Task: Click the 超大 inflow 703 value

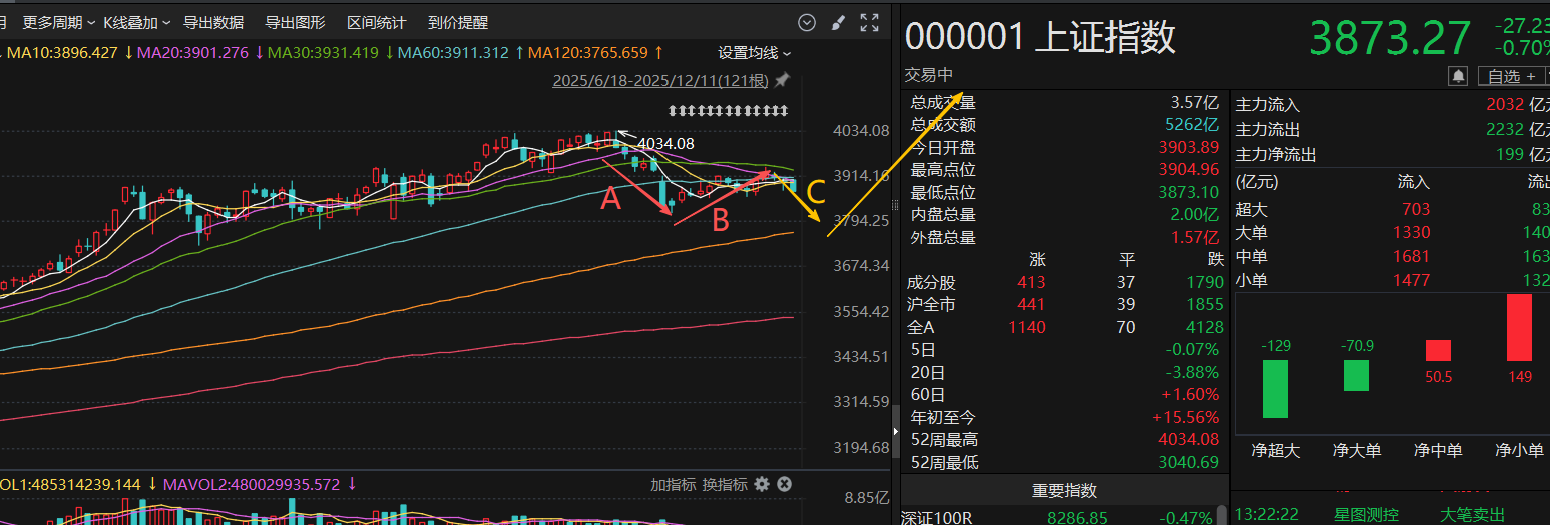Action: tap(1416, 209)
